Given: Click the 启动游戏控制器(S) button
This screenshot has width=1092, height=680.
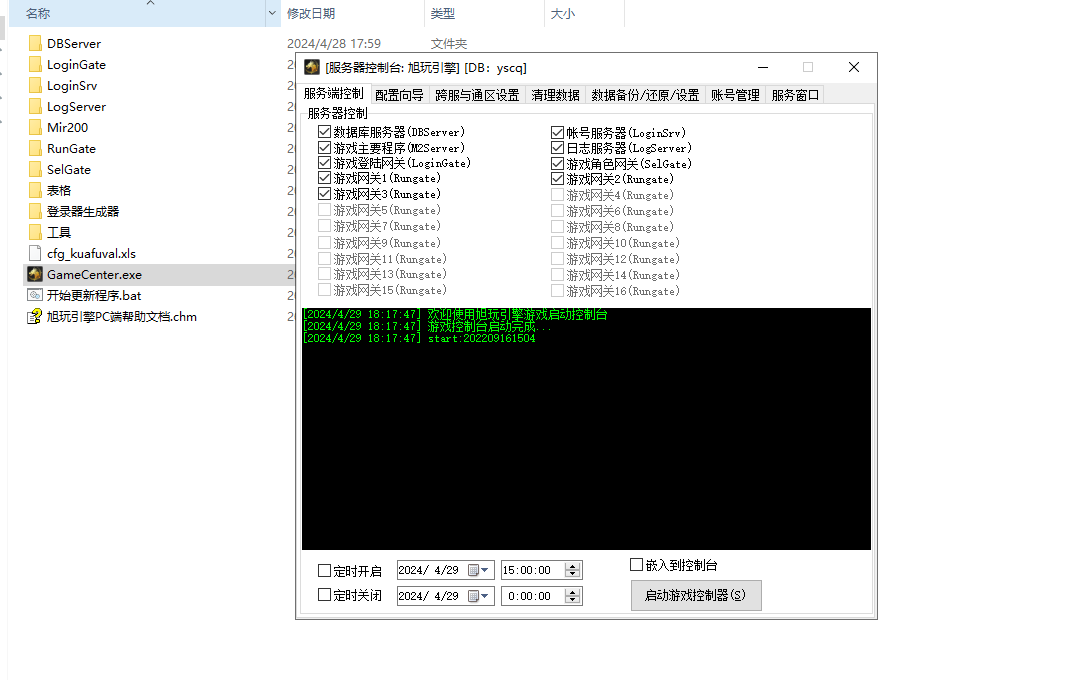Looking at the screenshot, I should 696,596.
